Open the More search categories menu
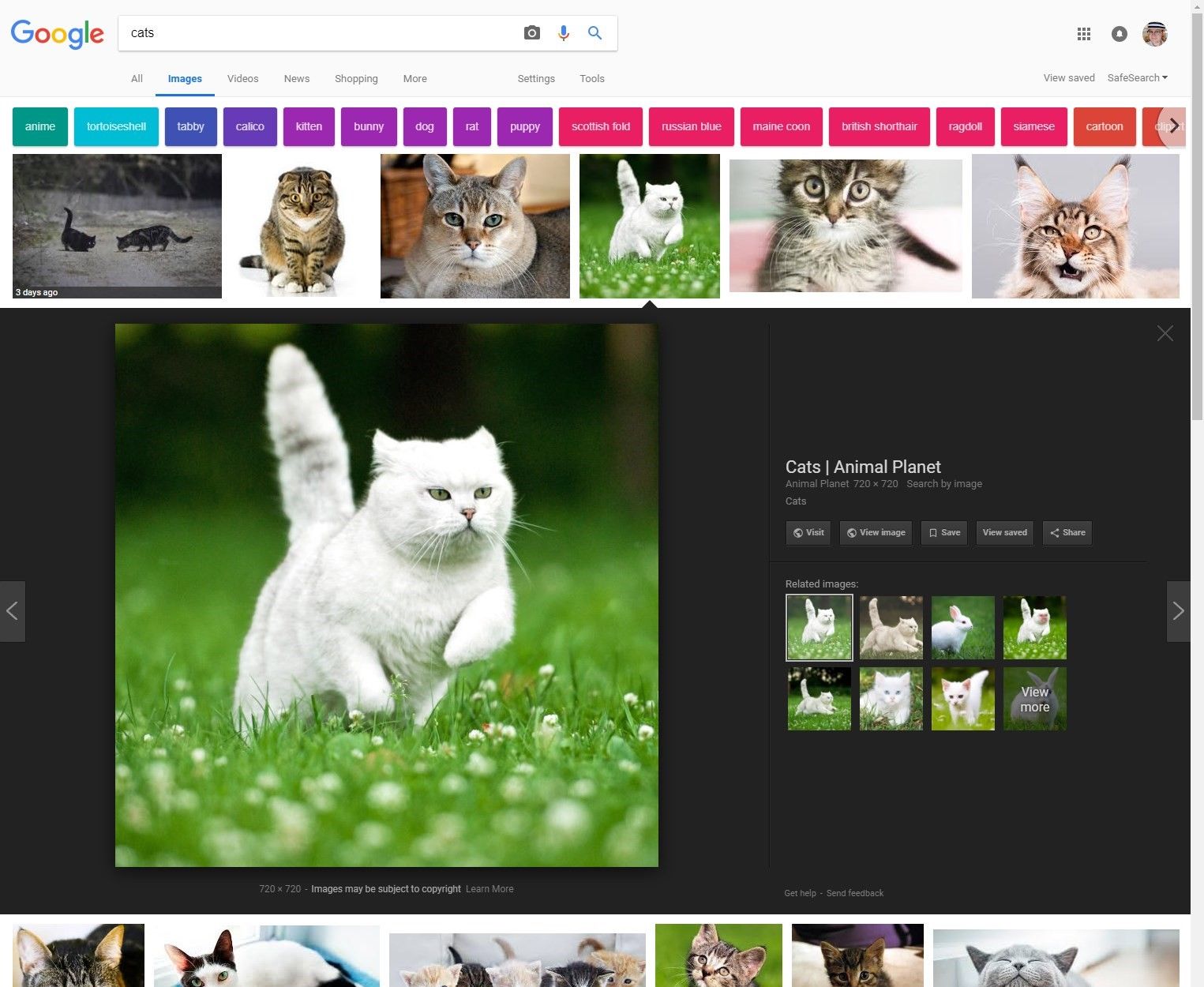The image size is (1204, 987). [414, 78]
